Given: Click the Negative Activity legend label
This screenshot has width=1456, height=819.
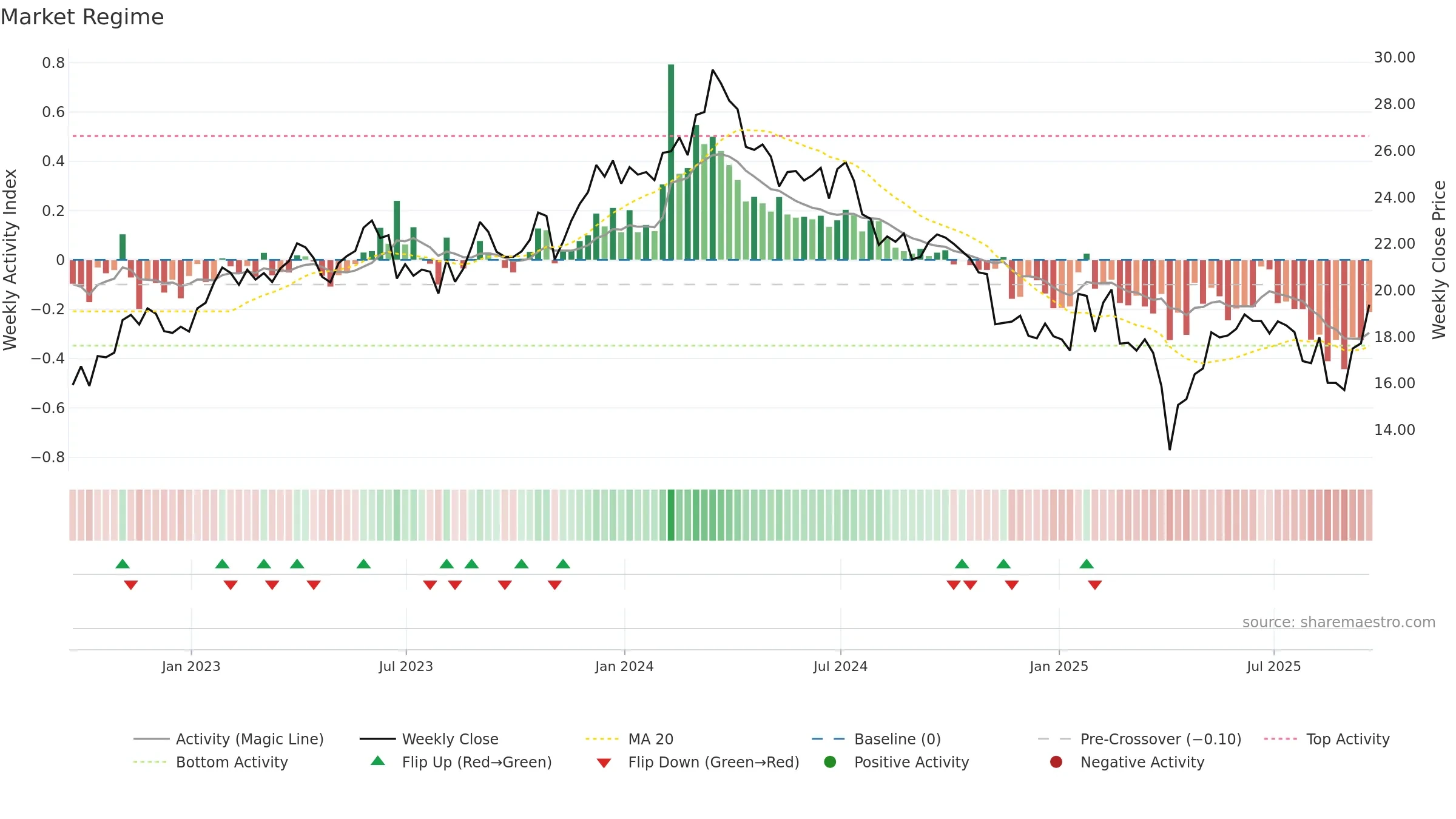Looking at the screenshot, I should click(1142, 762).
